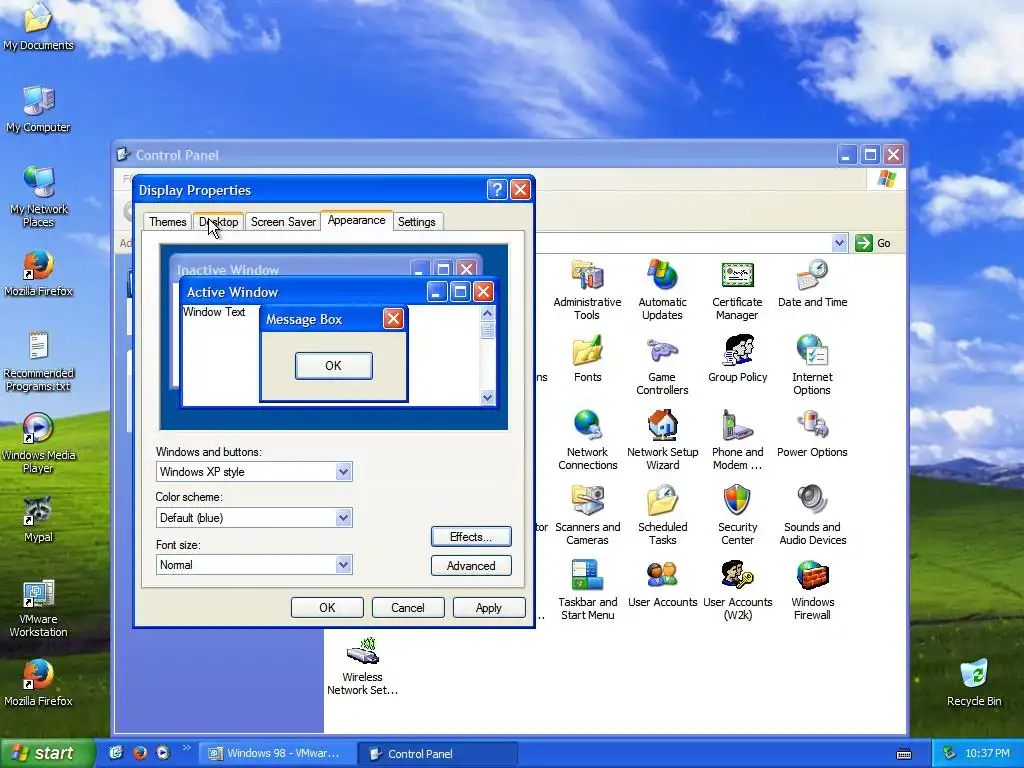This screenshot has height=768, width=1024.
Task: Open Scheduled Tasks icon
Action: [662, 515]
